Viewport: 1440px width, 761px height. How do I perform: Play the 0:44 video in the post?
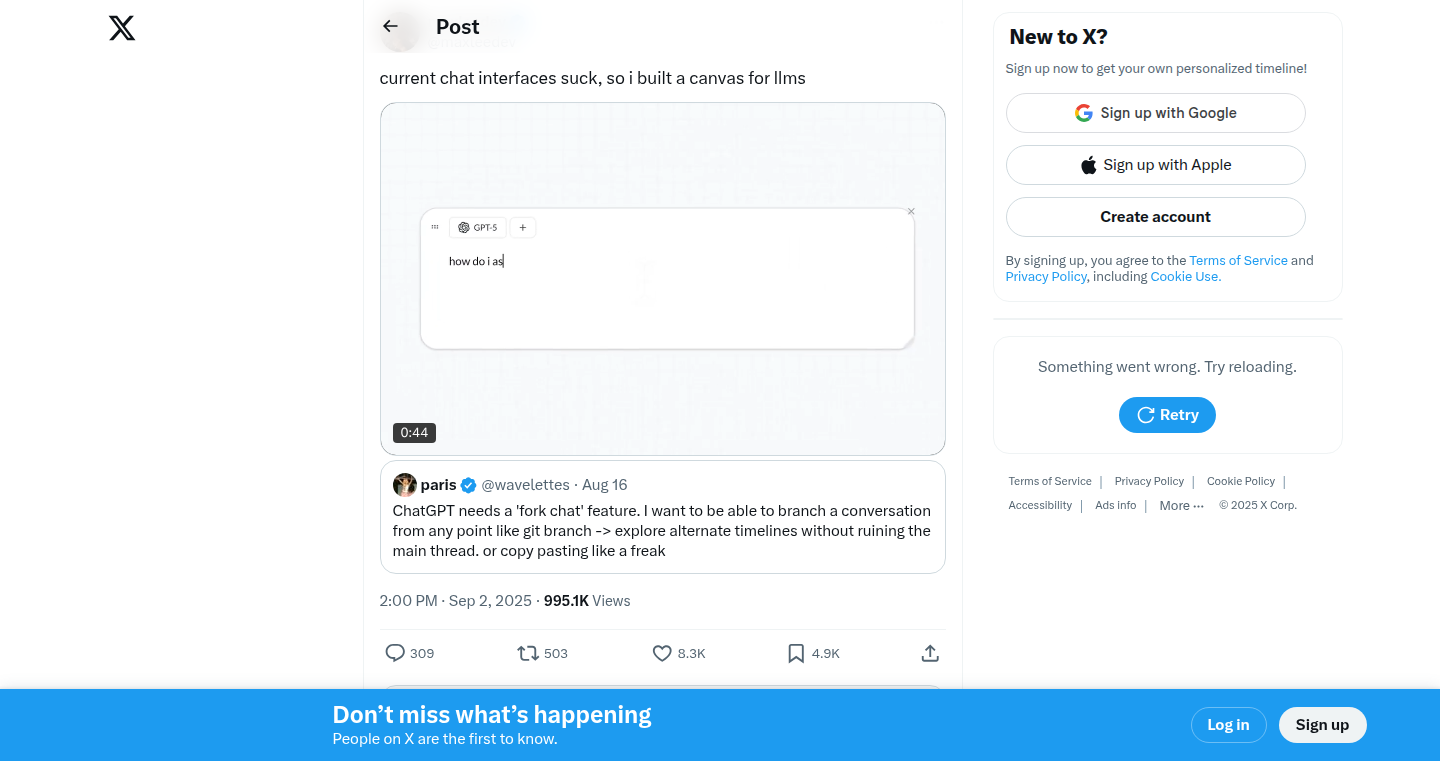point(662,279)
